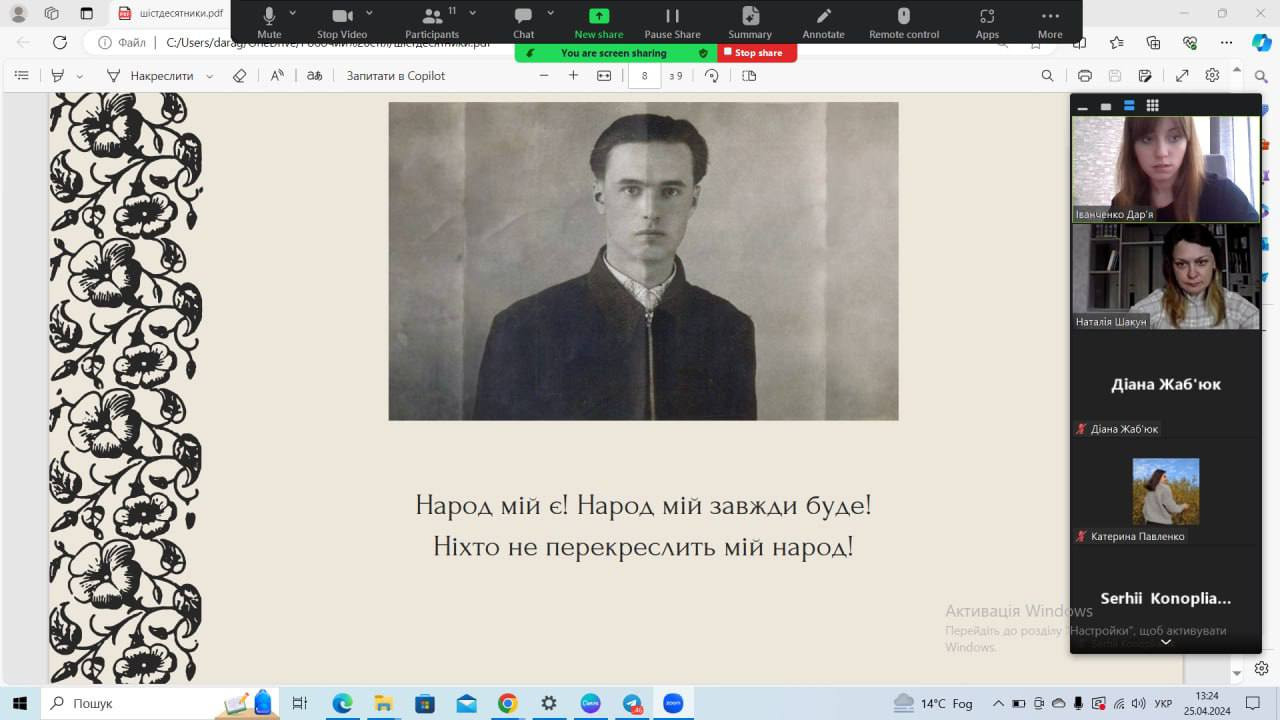Click the PDF page number field
The image size is (1280, 720).
point(645,76)
